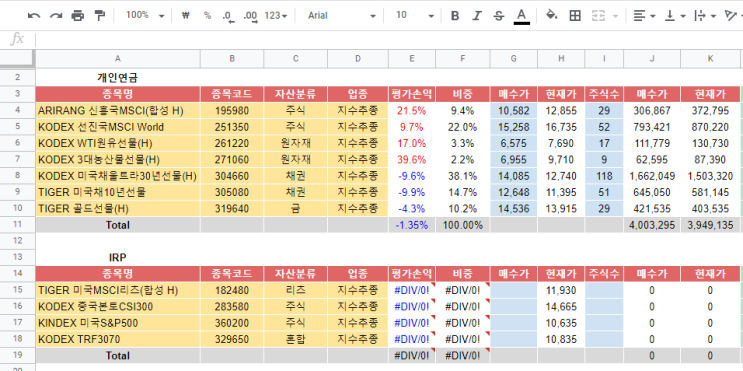
Task: Decrease decimal places
Action: tap(228, 16)
